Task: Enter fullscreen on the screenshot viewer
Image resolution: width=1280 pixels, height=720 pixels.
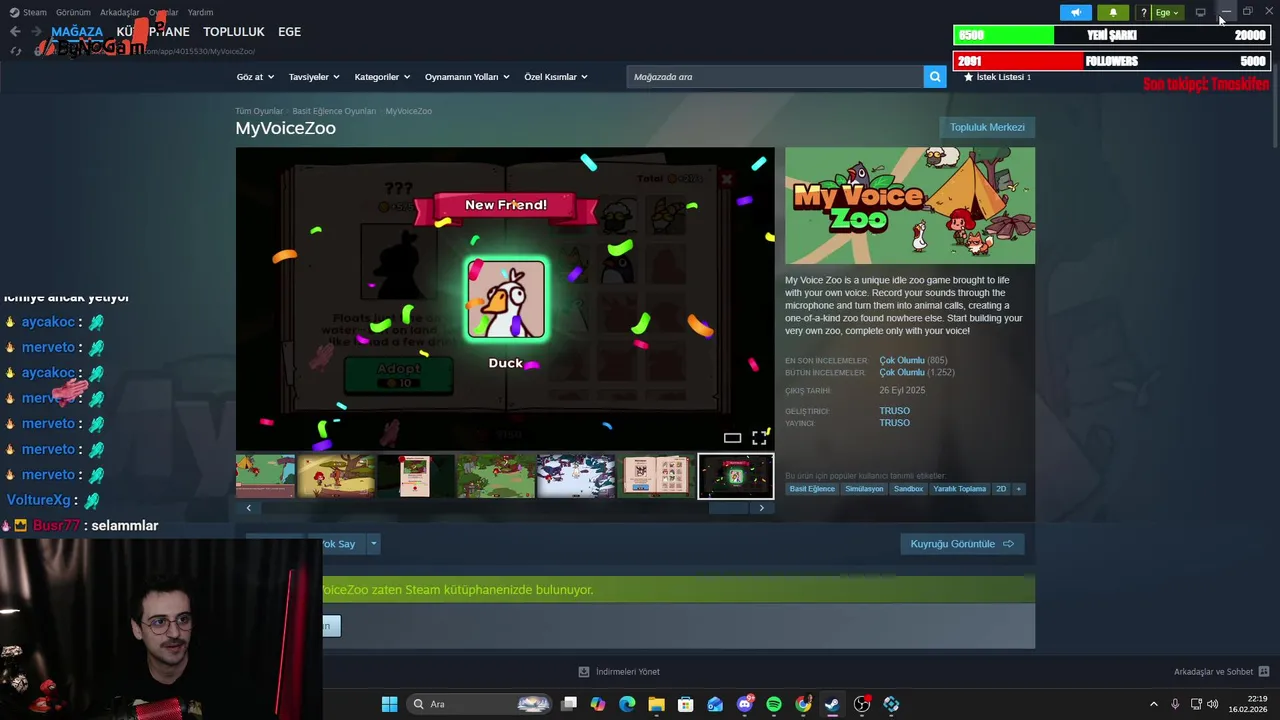Action: [760, 438]
